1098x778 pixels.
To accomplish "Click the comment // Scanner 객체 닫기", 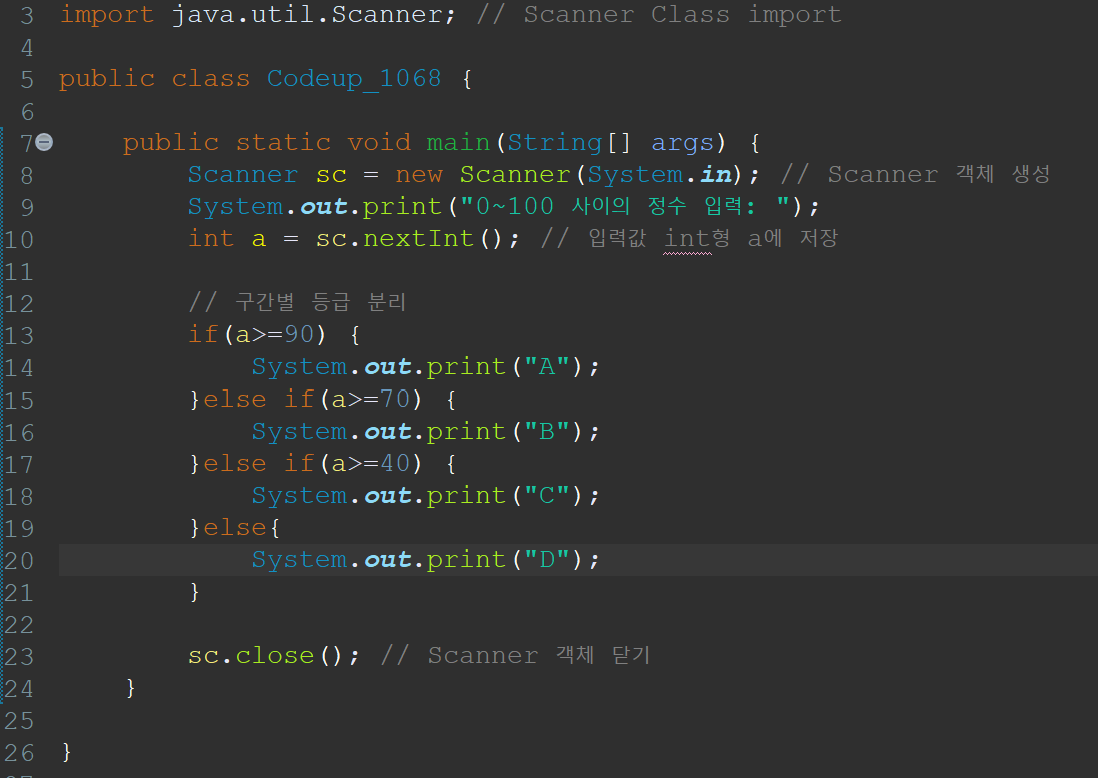I will (x=515, y=655).
